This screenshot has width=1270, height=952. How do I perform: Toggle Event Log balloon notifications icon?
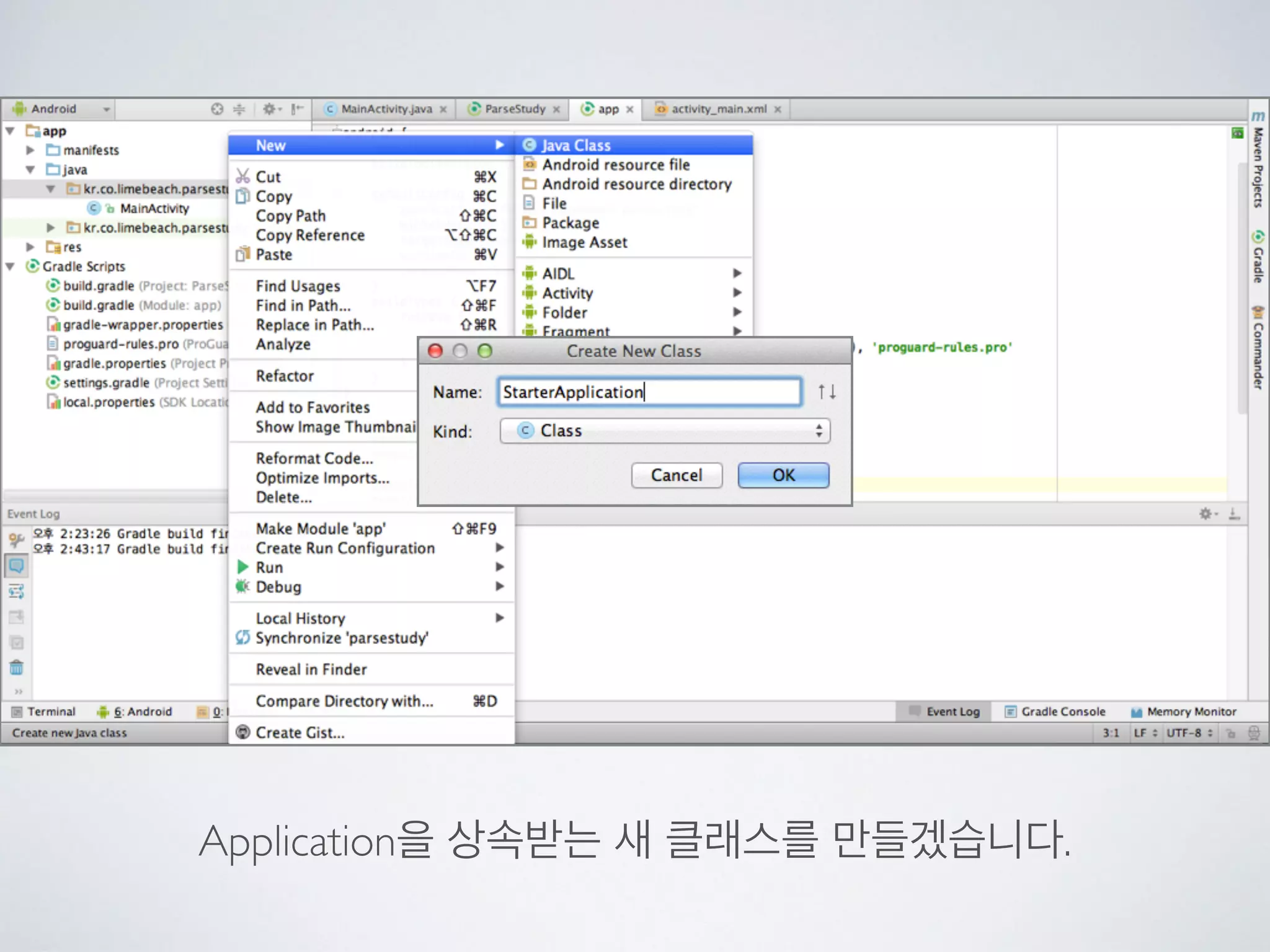click(x=17, y=566)
